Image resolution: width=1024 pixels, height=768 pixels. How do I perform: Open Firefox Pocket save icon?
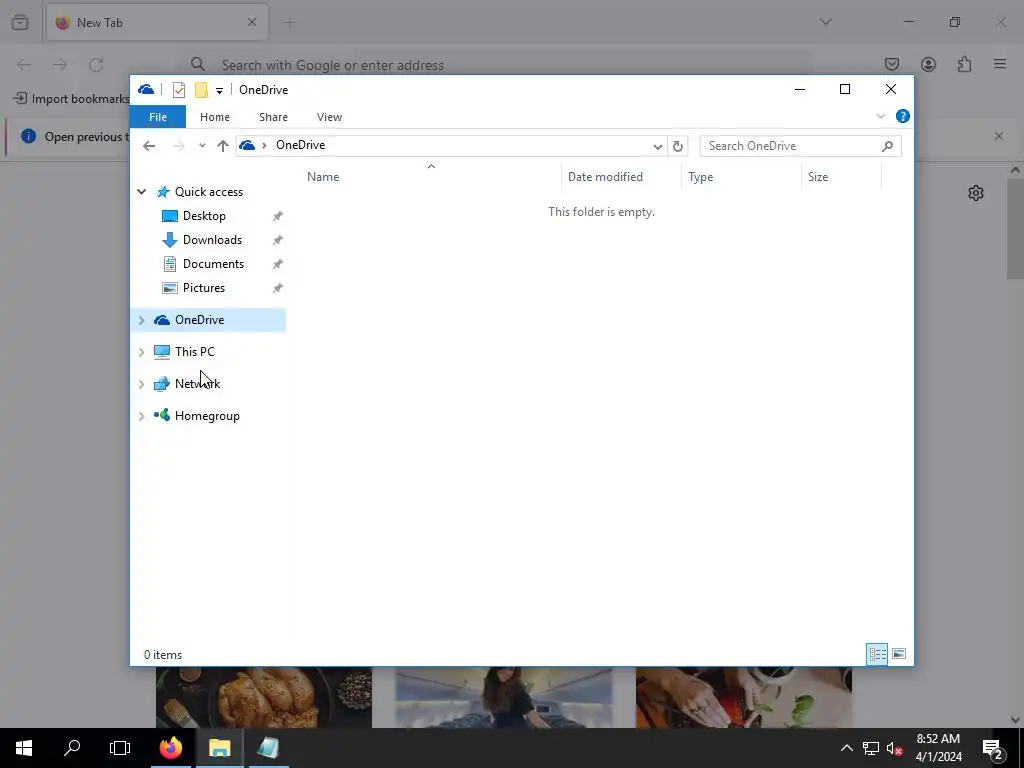coord(891,64)
